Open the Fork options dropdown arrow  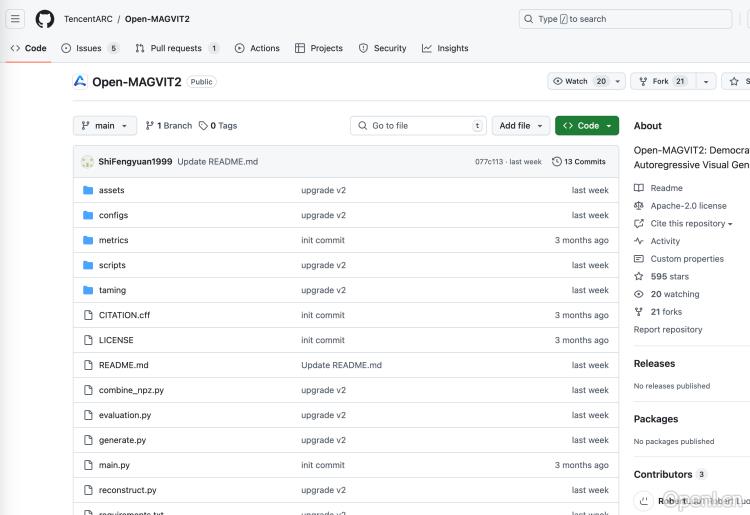click(707, 81)
